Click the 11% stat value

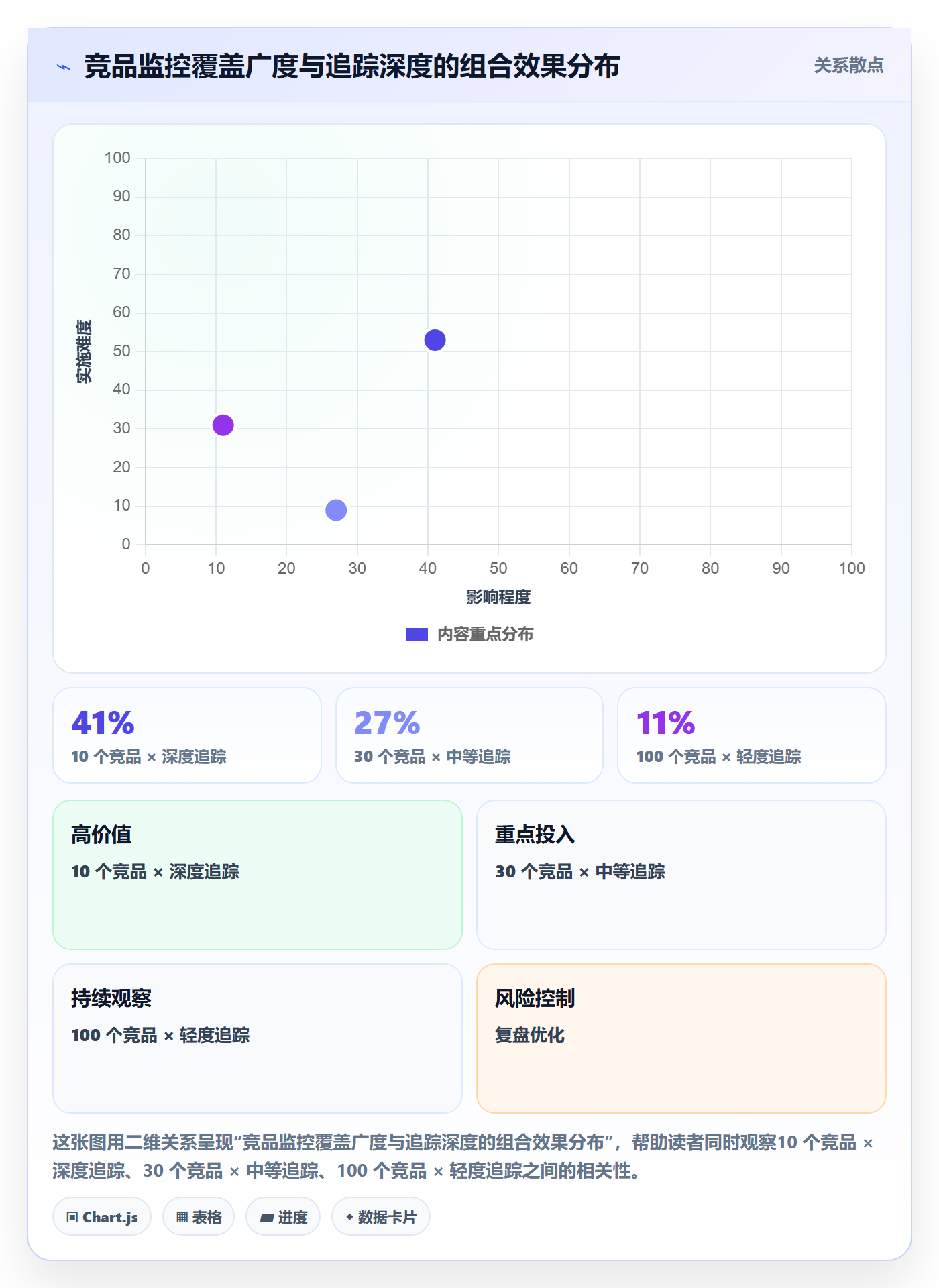tap(665, 722)
